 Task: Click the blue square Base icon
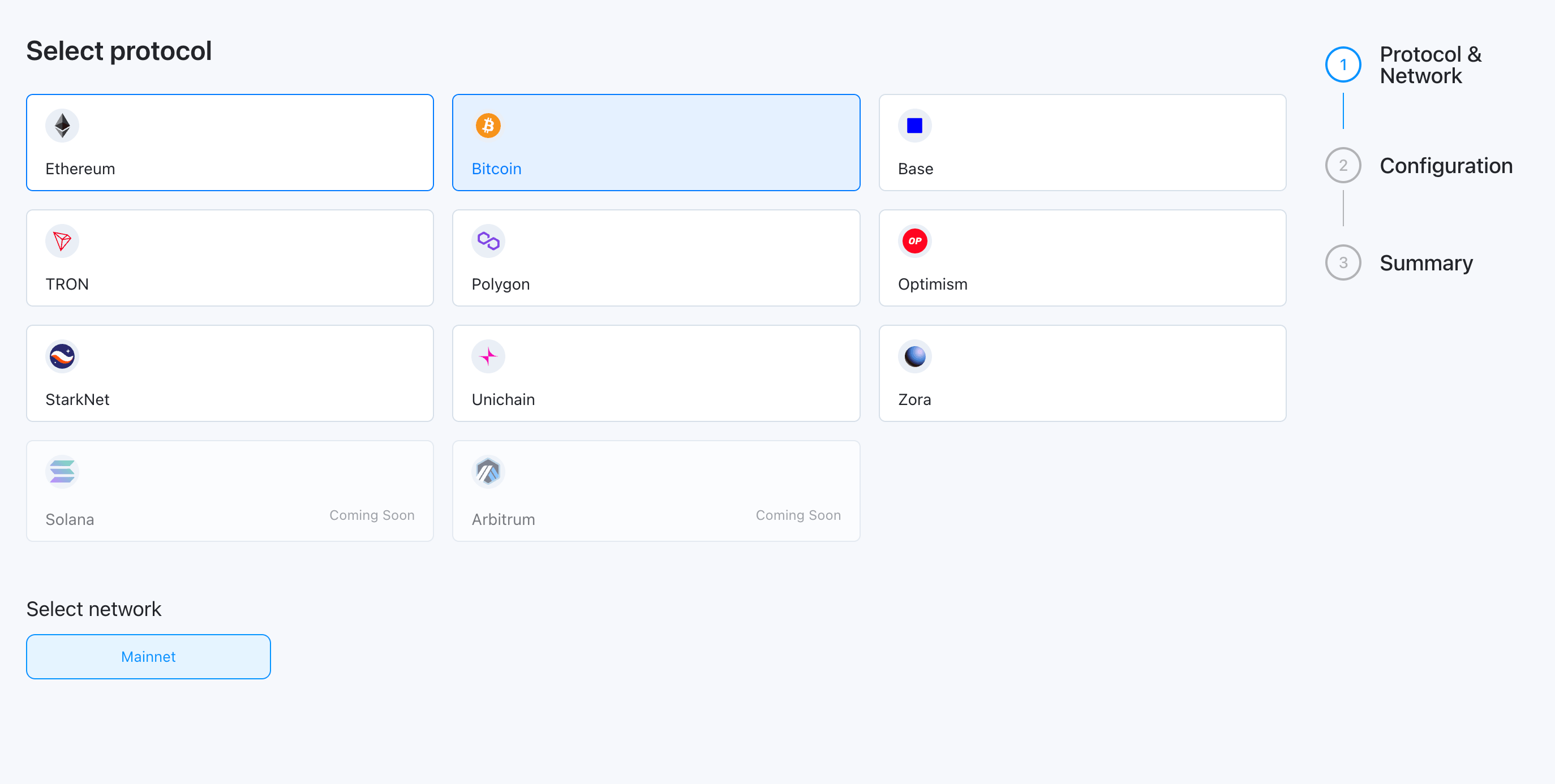click(914, 126)
